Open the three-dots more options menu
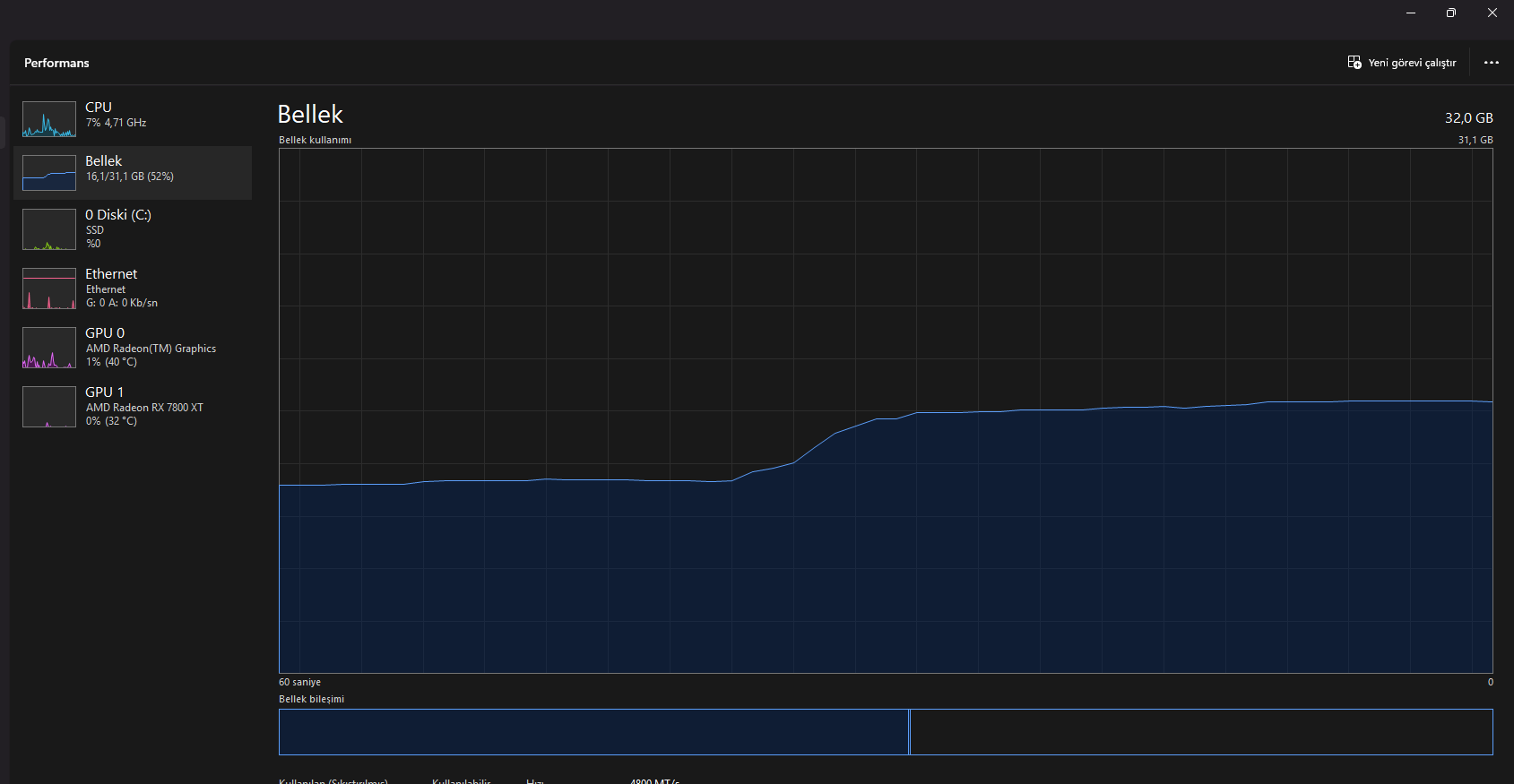 (x=1492, y=63)
